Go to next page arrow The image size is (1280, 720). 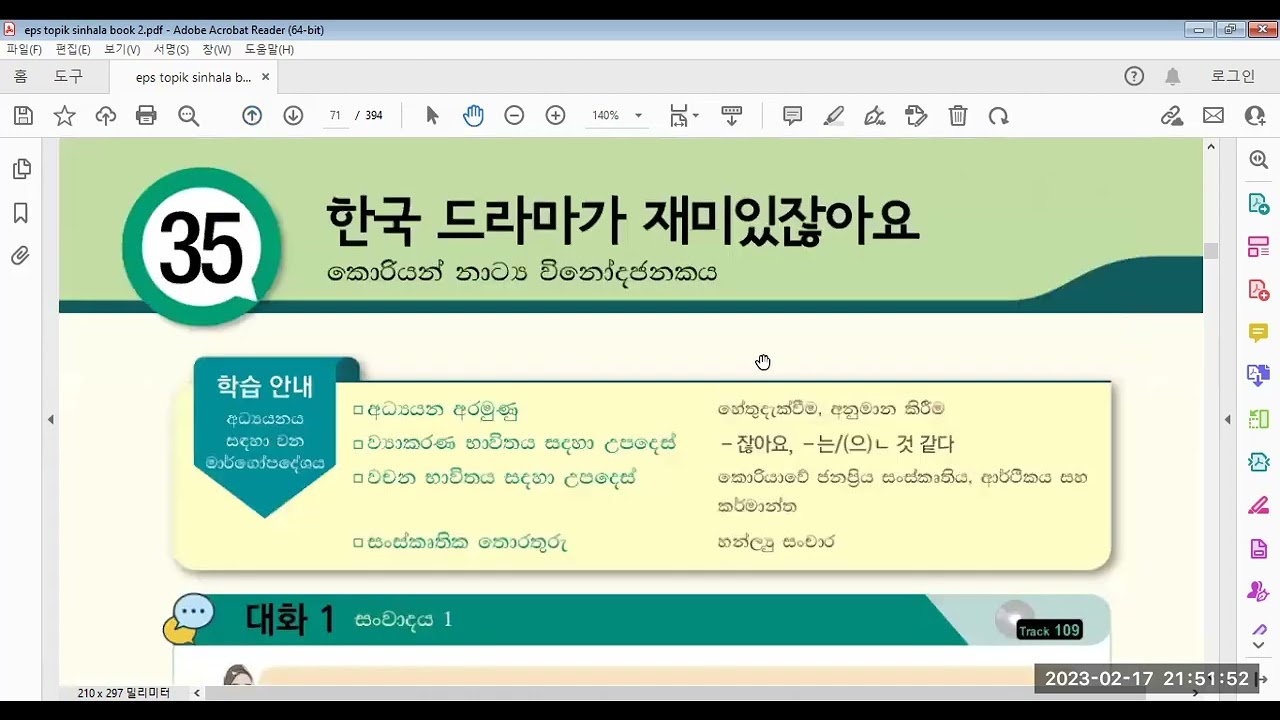[293, 116]
